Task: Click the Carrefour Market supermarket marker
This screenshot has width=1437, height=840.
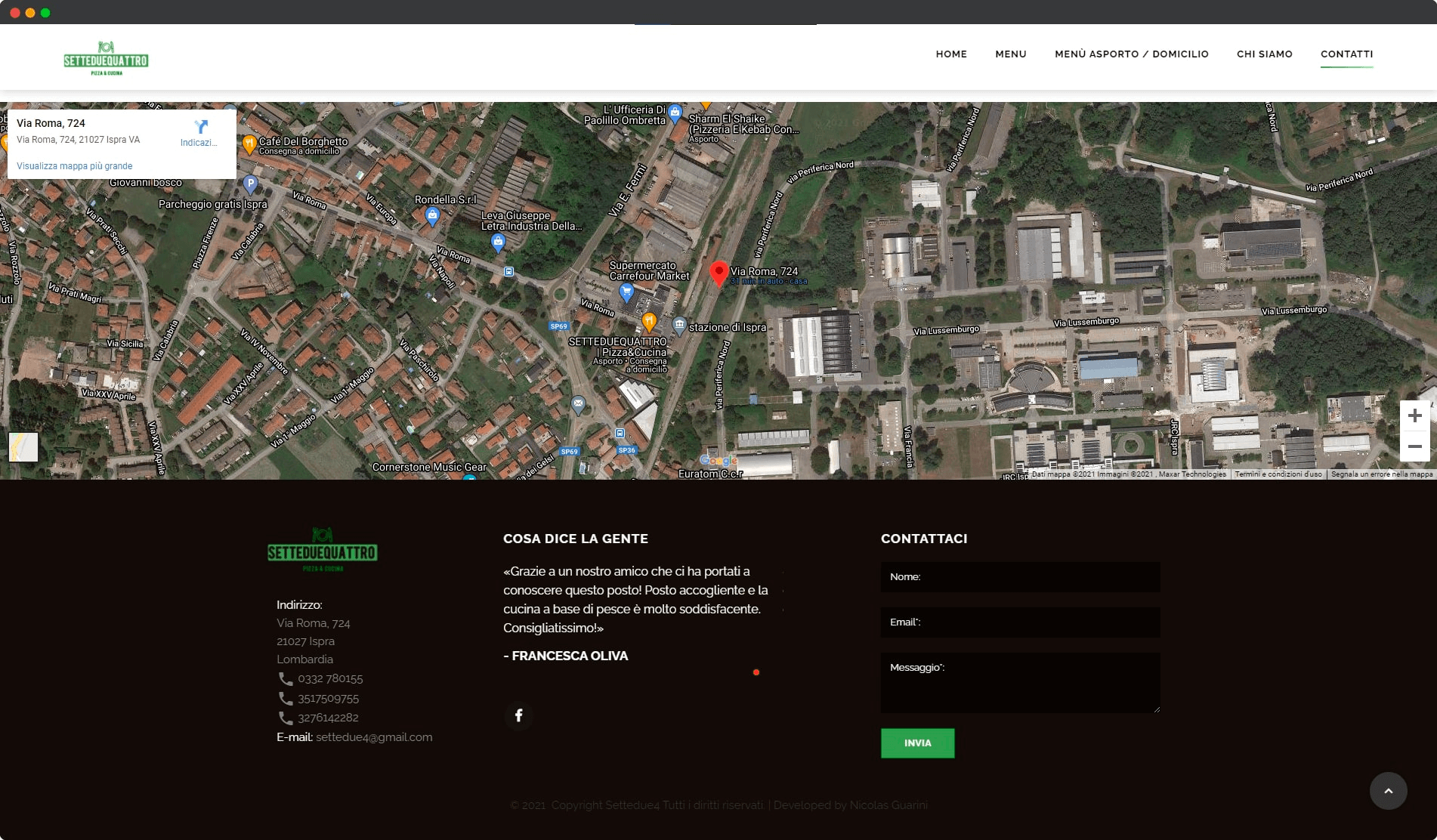Action: click(626, 292)
